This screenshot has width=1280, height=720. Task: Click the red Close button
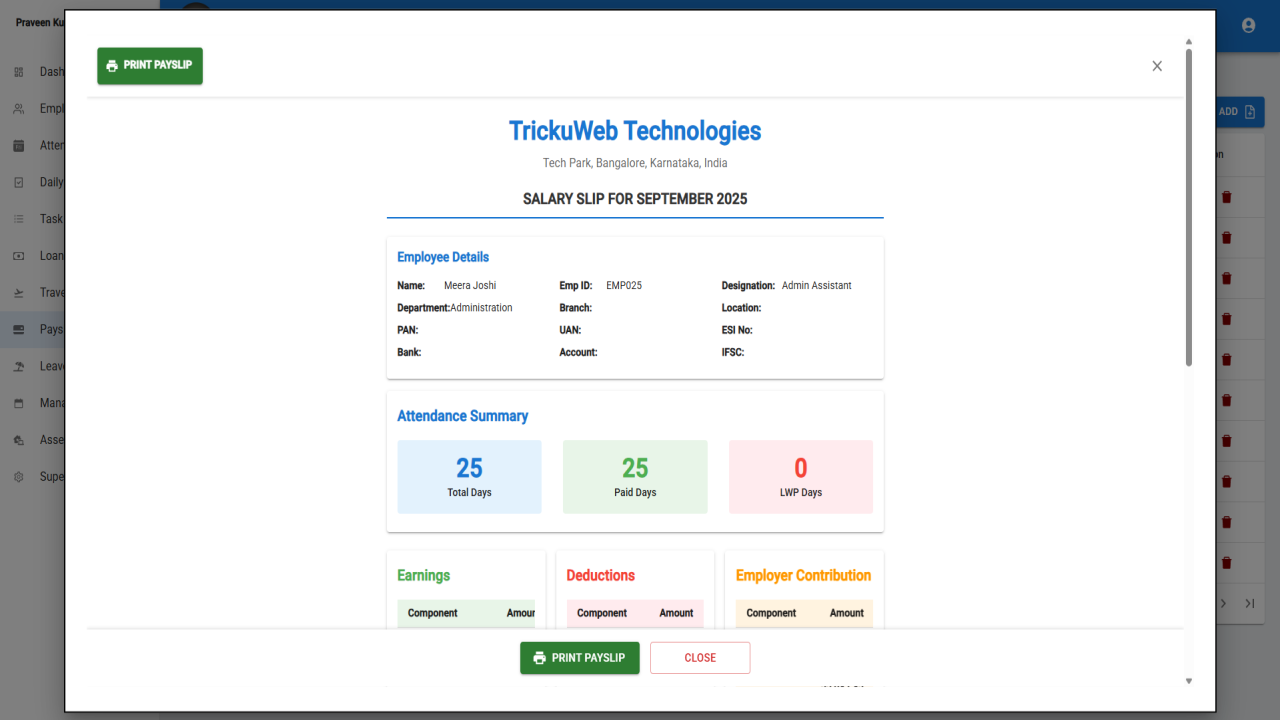[700, 658]
